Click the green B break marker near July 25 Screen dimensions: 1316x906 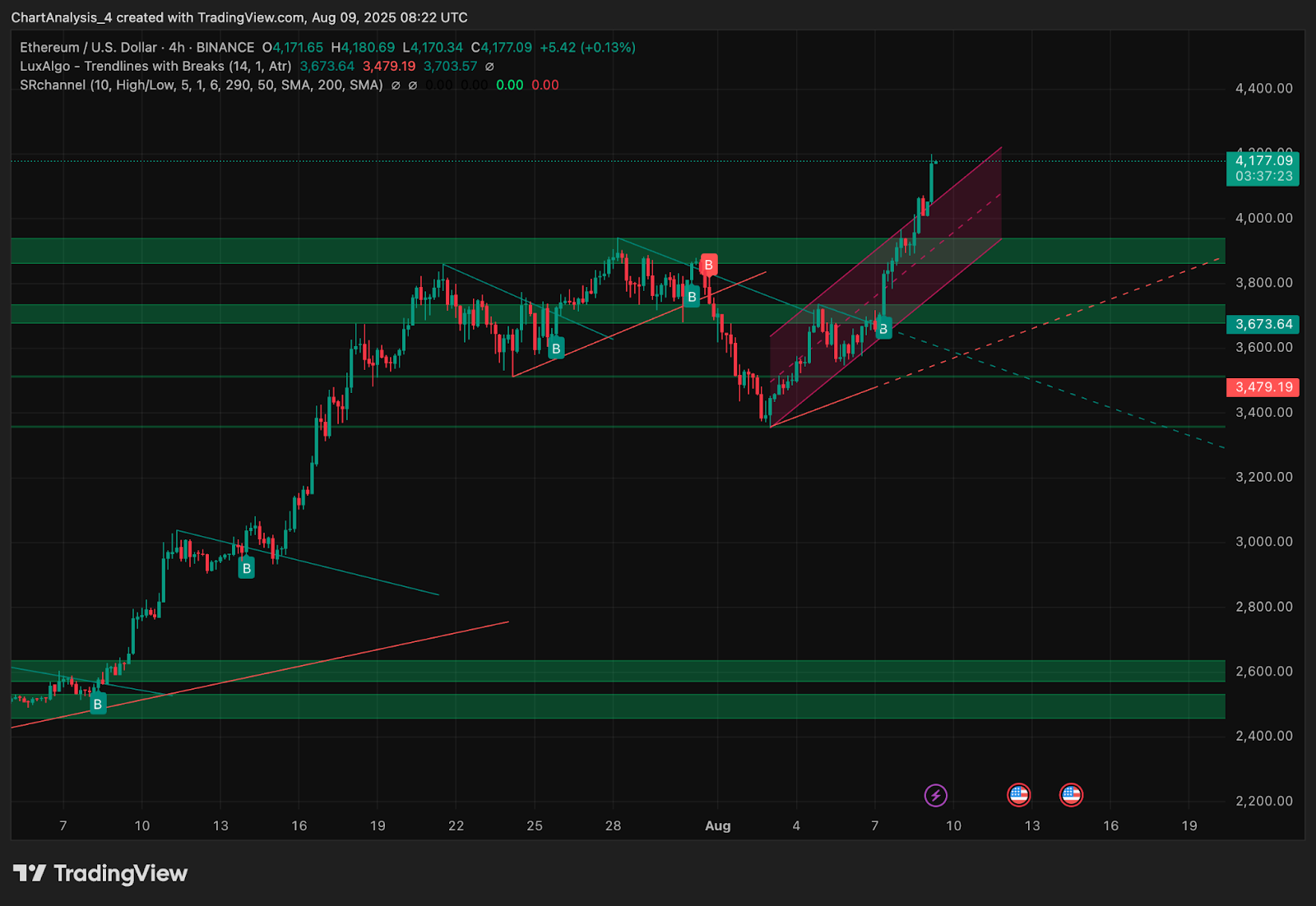pyautogui.click(x=558, y=349)
